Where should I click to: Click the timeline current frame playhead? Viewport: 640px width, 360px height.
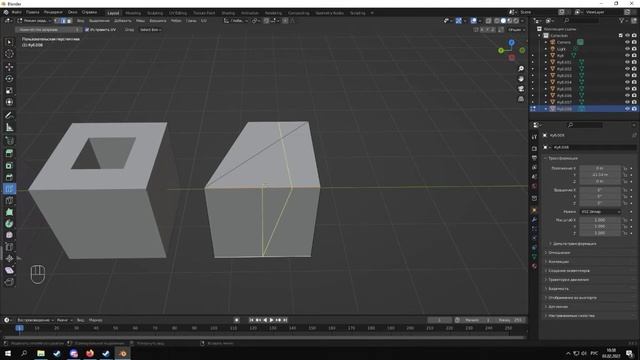coord(19,328)
